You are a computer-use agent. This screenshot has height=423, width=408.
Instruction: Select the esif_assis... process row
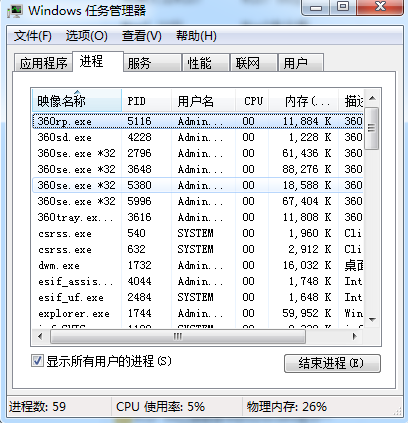(x=198, y=281)
